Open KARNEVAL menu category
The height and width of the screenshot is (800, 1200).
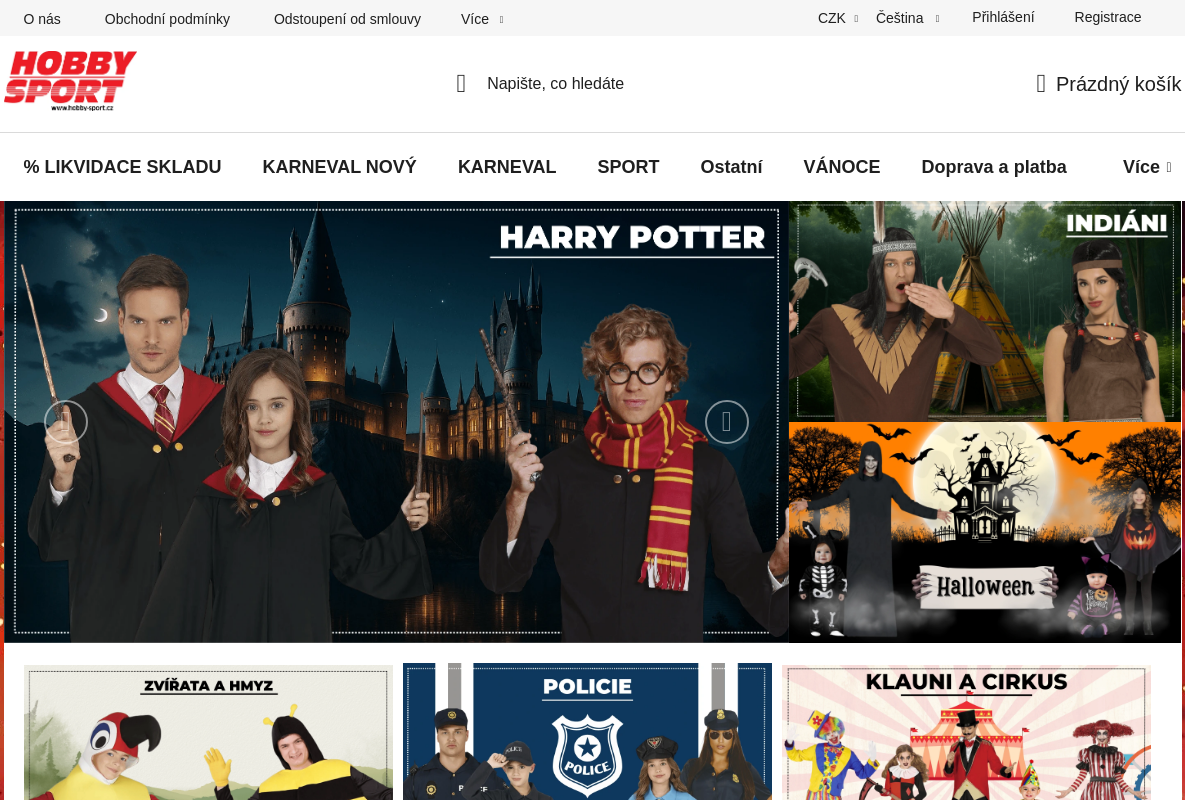click(507, 167)
